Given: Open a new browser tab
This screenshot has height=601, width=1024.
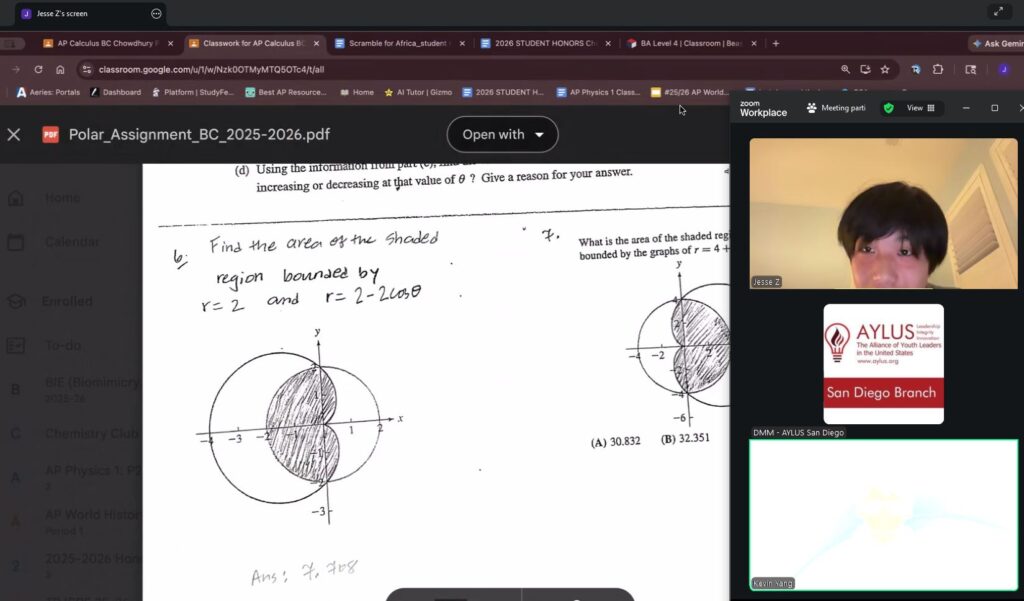Looking at the screenshot, I should (x=776, y=43).
